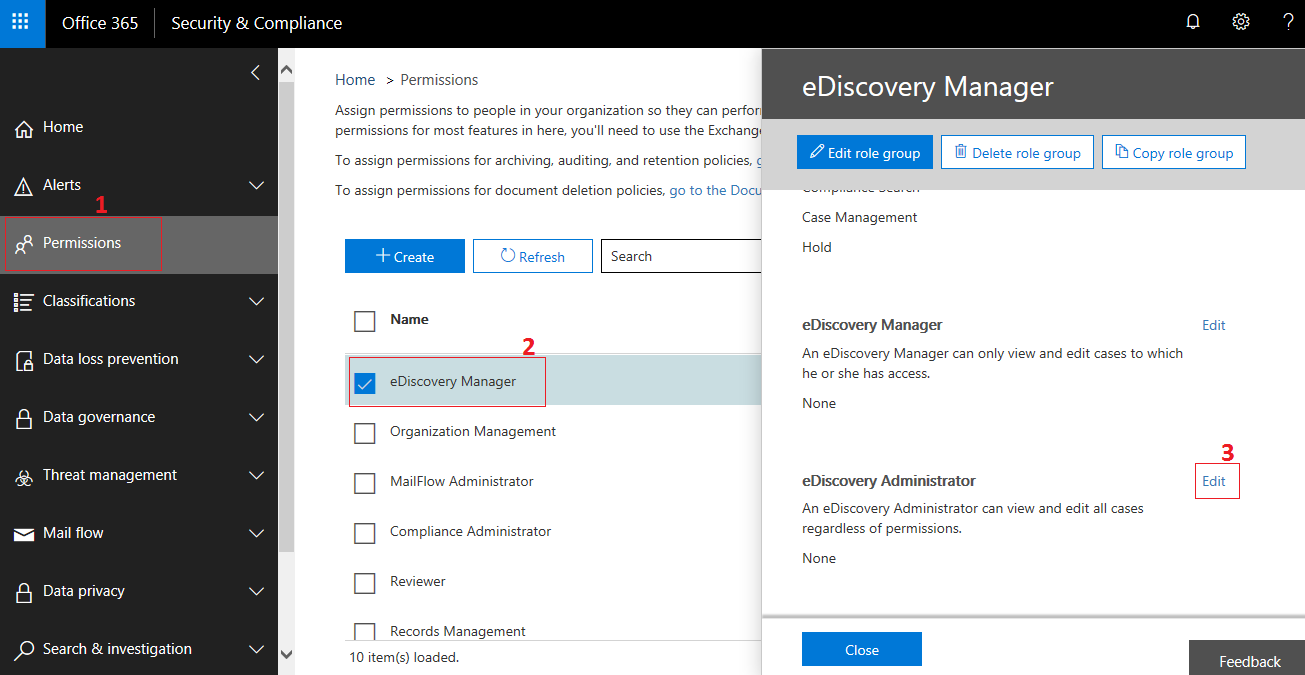This screenshot has width=1305, height=675.
Task: Expand the Mail flow chevron
Action: pos(256,534)
